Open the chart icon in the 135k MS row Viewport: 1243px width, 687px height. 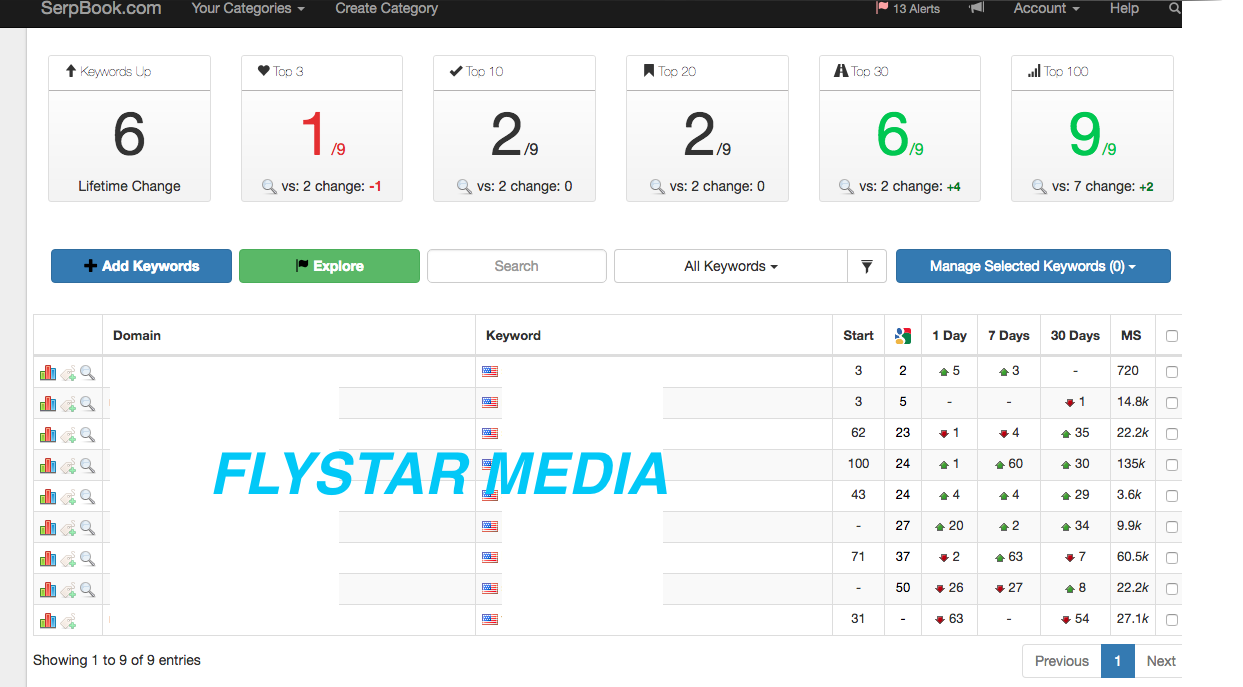[x=47, y=466]
